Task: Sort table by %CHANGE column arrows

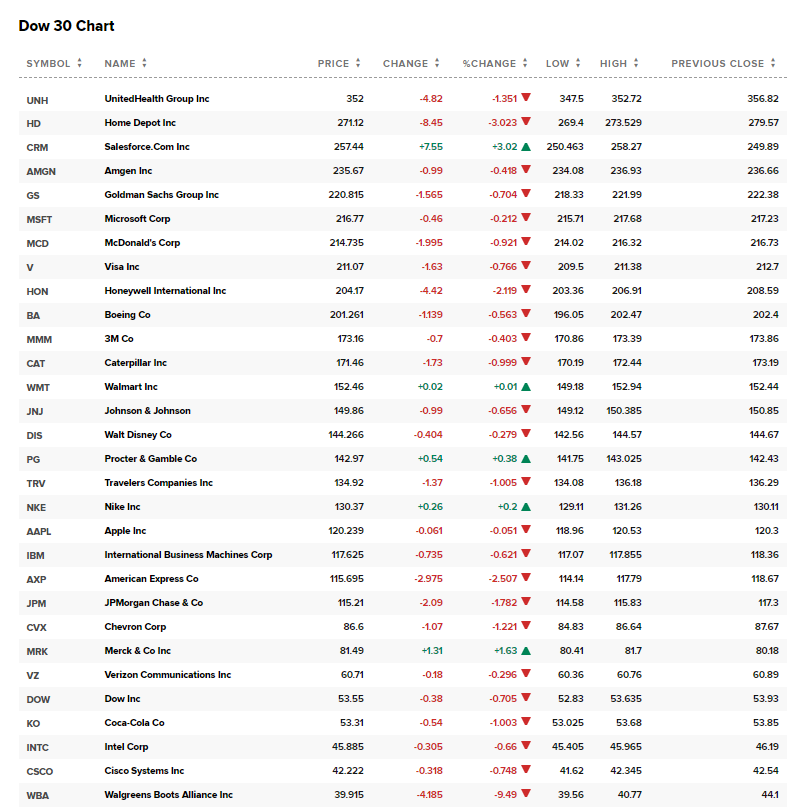Action: pos(525,63)
